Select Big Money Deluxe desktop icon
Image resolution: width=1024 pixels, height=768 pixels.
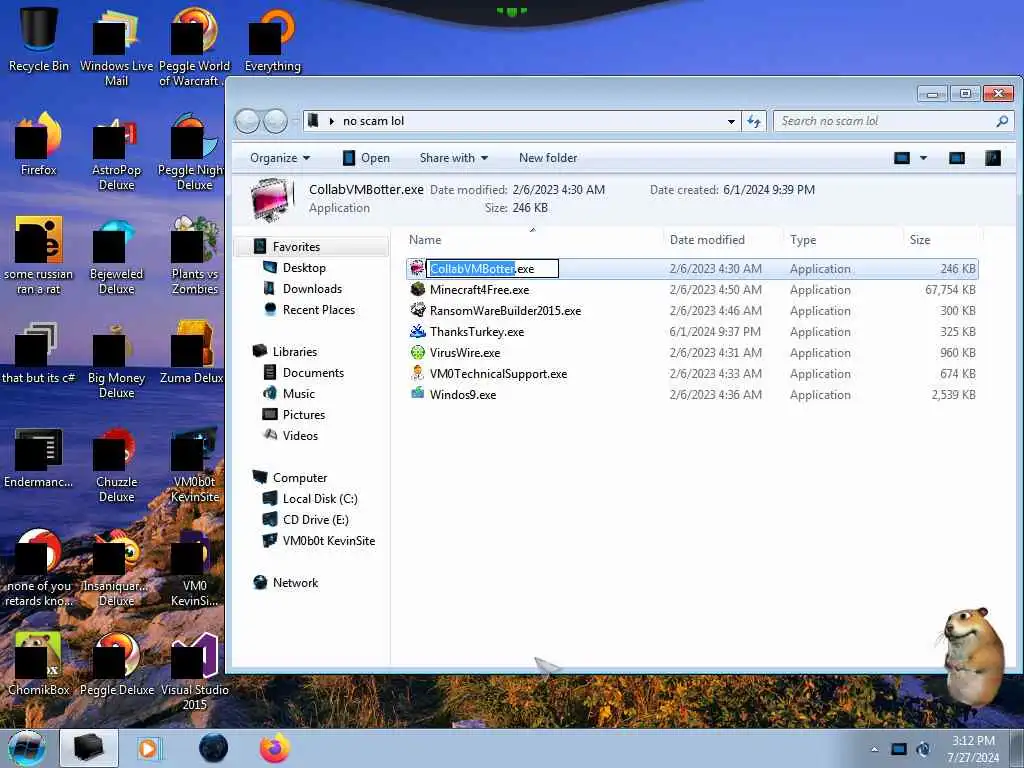click(116, 360)
